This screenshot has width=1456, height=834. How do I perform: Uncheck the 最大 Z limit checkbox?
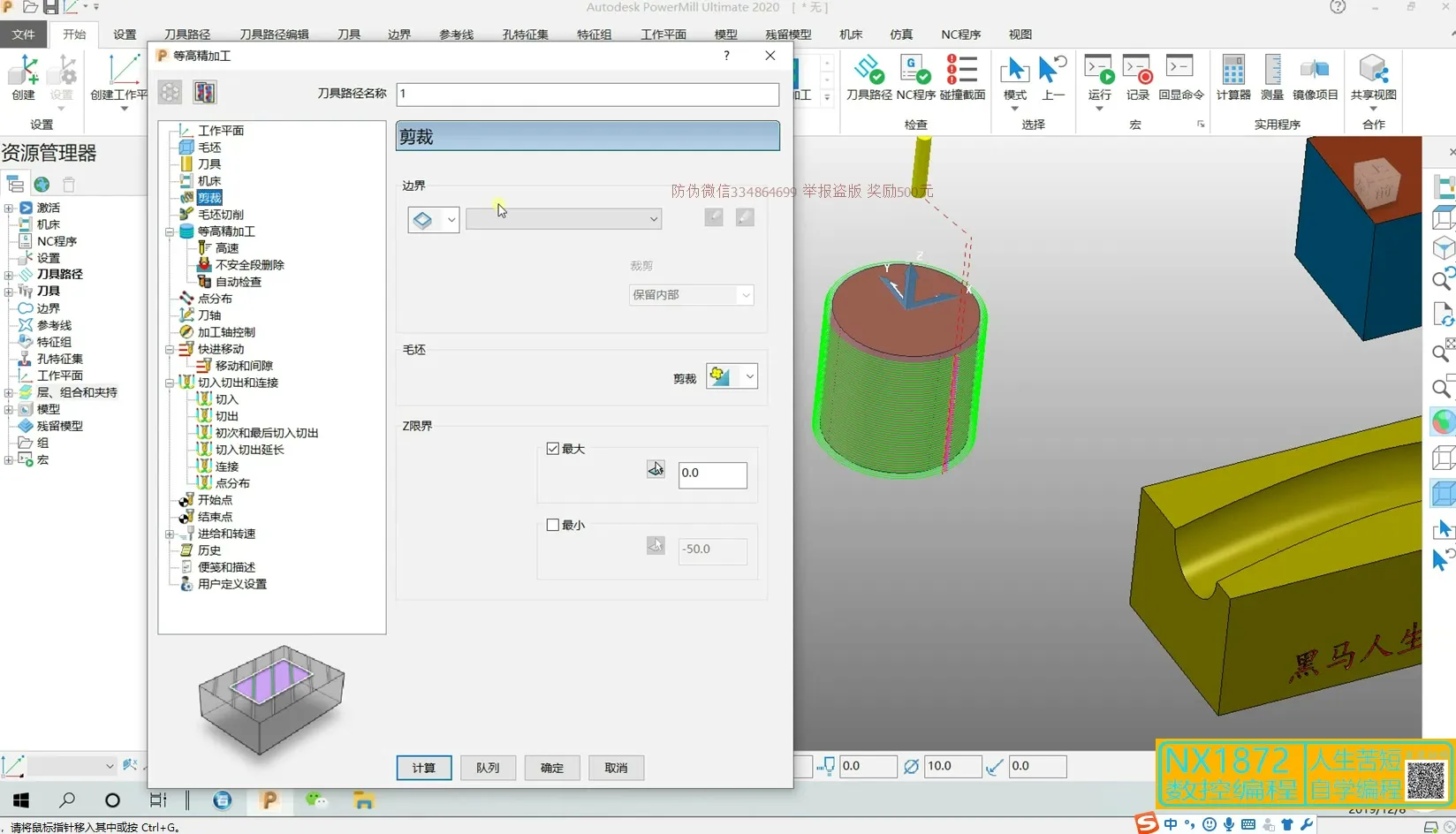pos(553,449)
